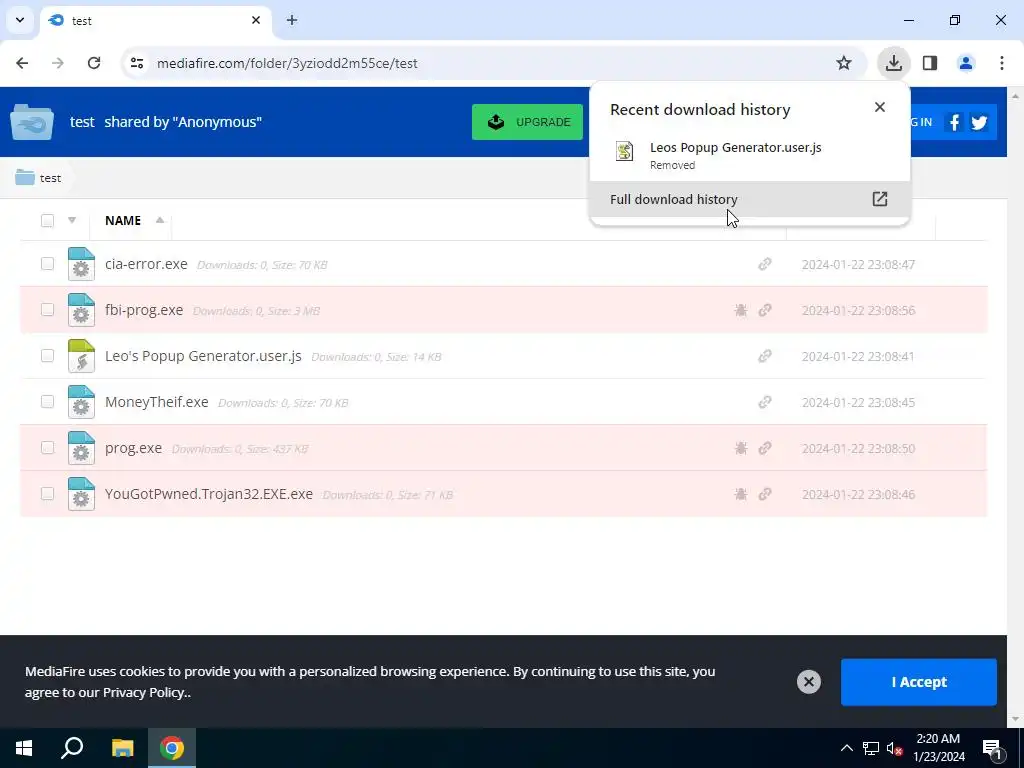Image resolution: width=1024 pixels, height=768 pixels.
Task: Check the box for Leo's Popup Generator.user.js
Action: click(47, 355)
